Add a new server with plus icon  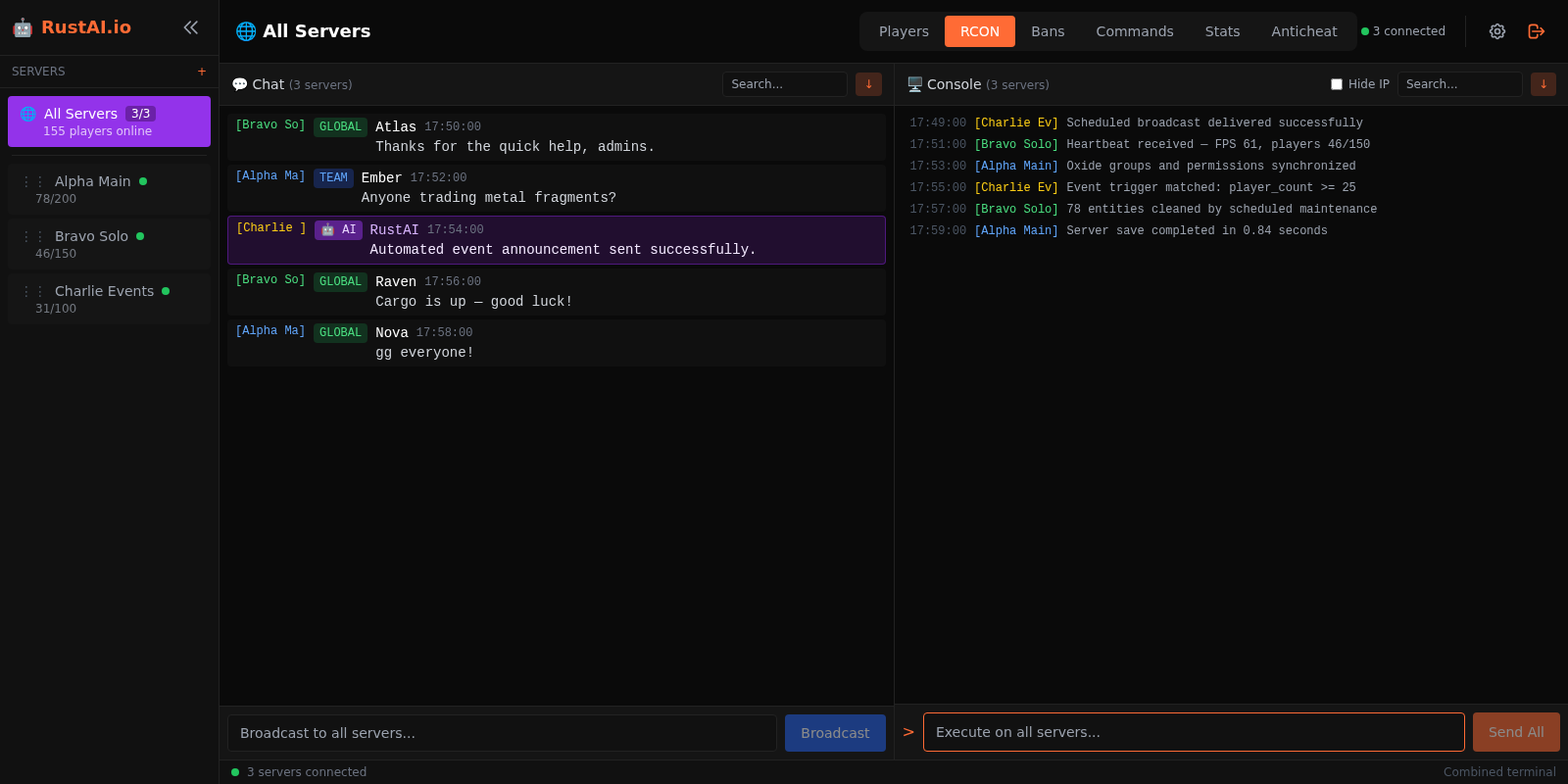click(202, 72)
